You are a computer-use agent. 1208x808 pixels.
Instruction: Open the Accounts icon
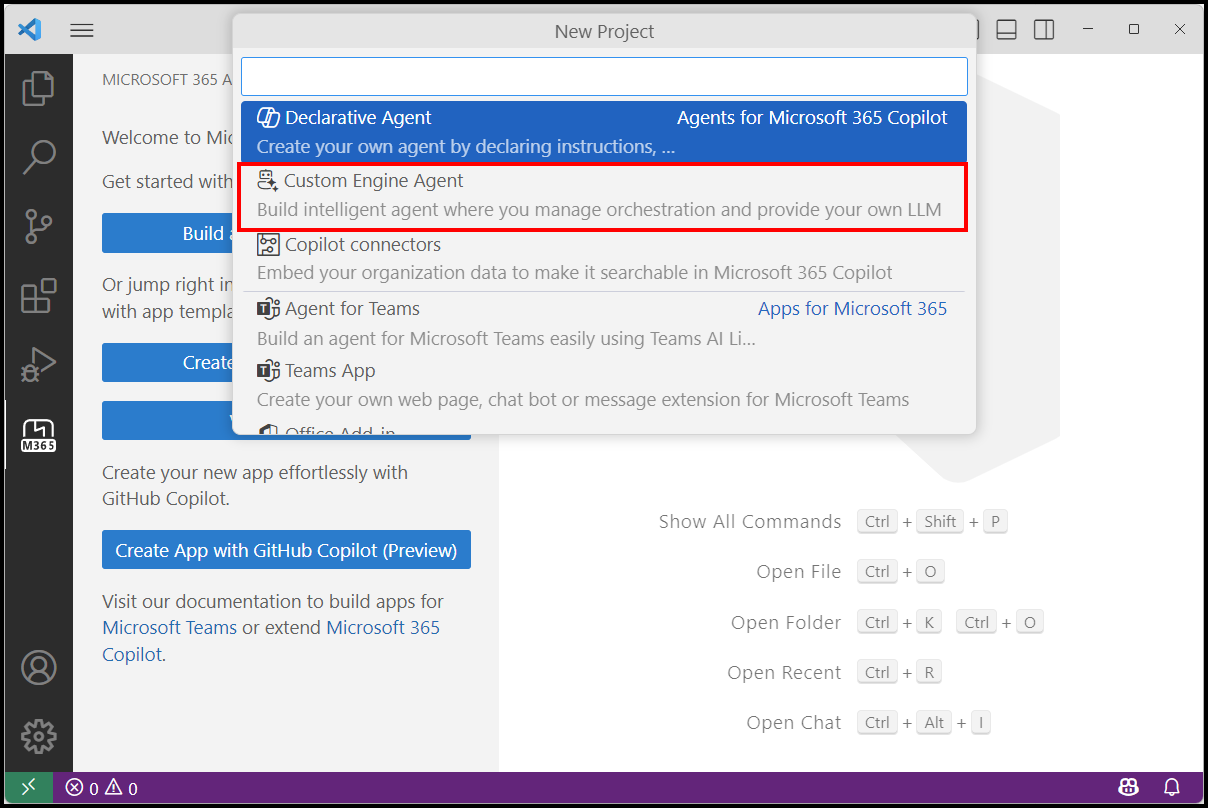pyautogui.click(x=38, y=667)
